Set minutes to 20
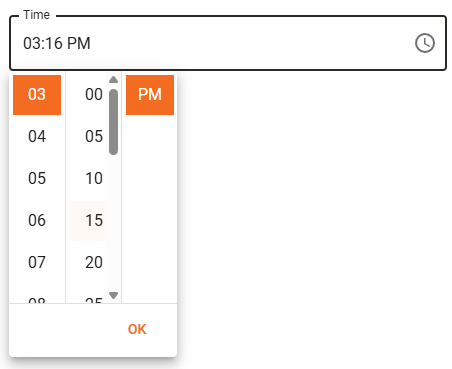 coord(88,263)
